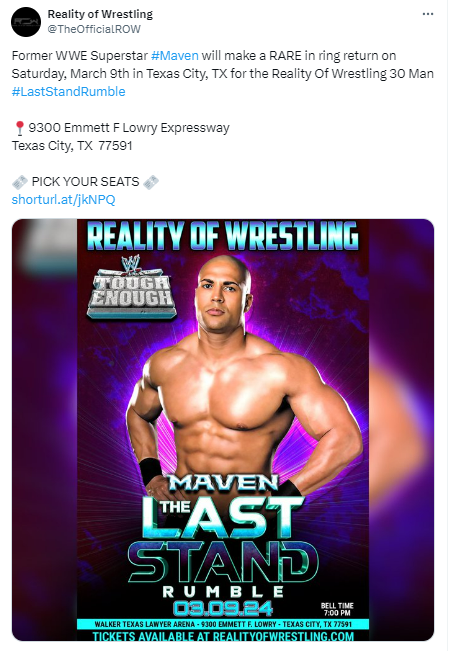Click the ticket emoji after PICK YOUR SEATS

[x=151, y=182]
